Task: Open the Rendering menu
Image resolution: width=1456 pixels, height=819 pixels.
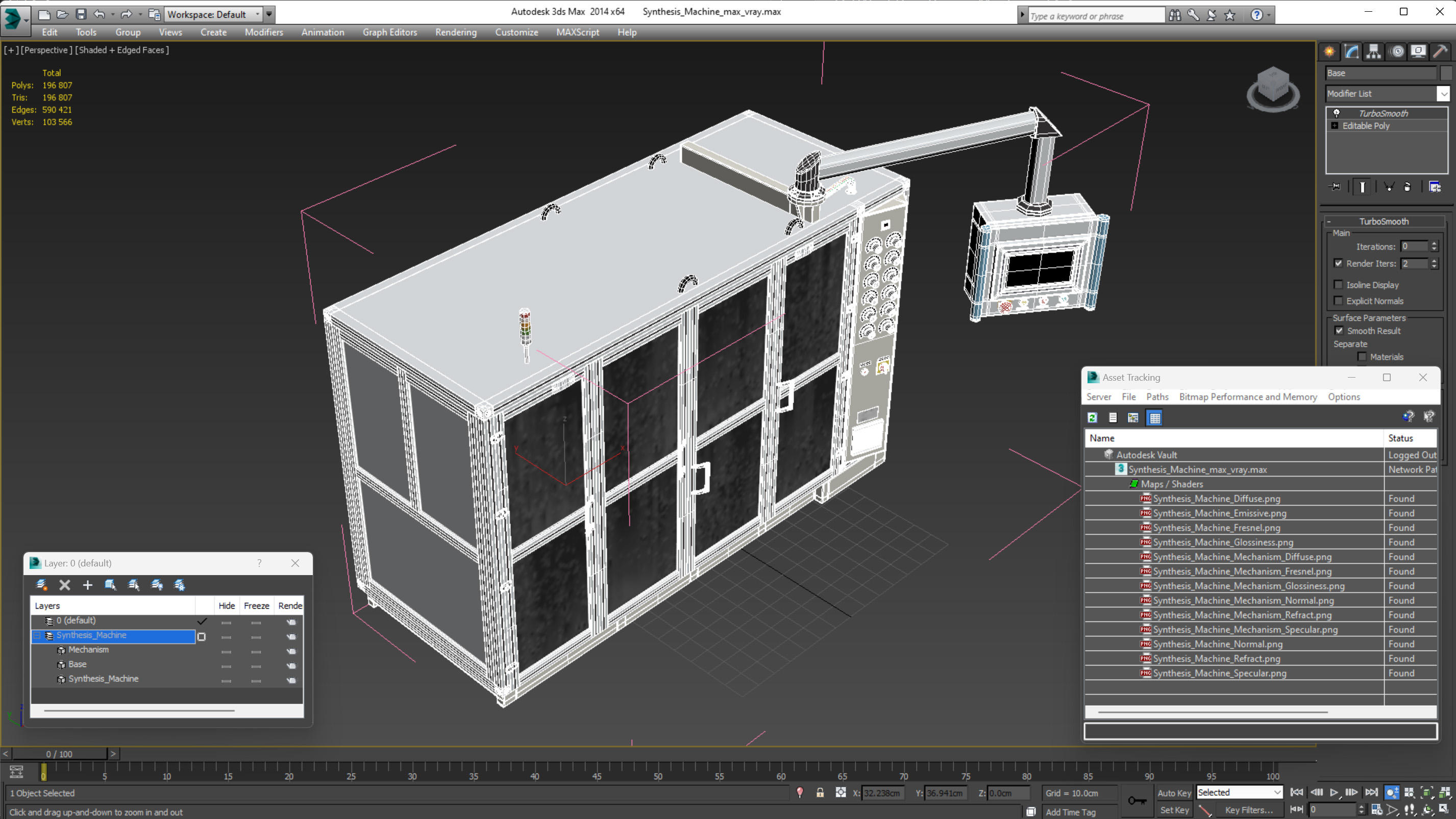Action: point(456,32)
